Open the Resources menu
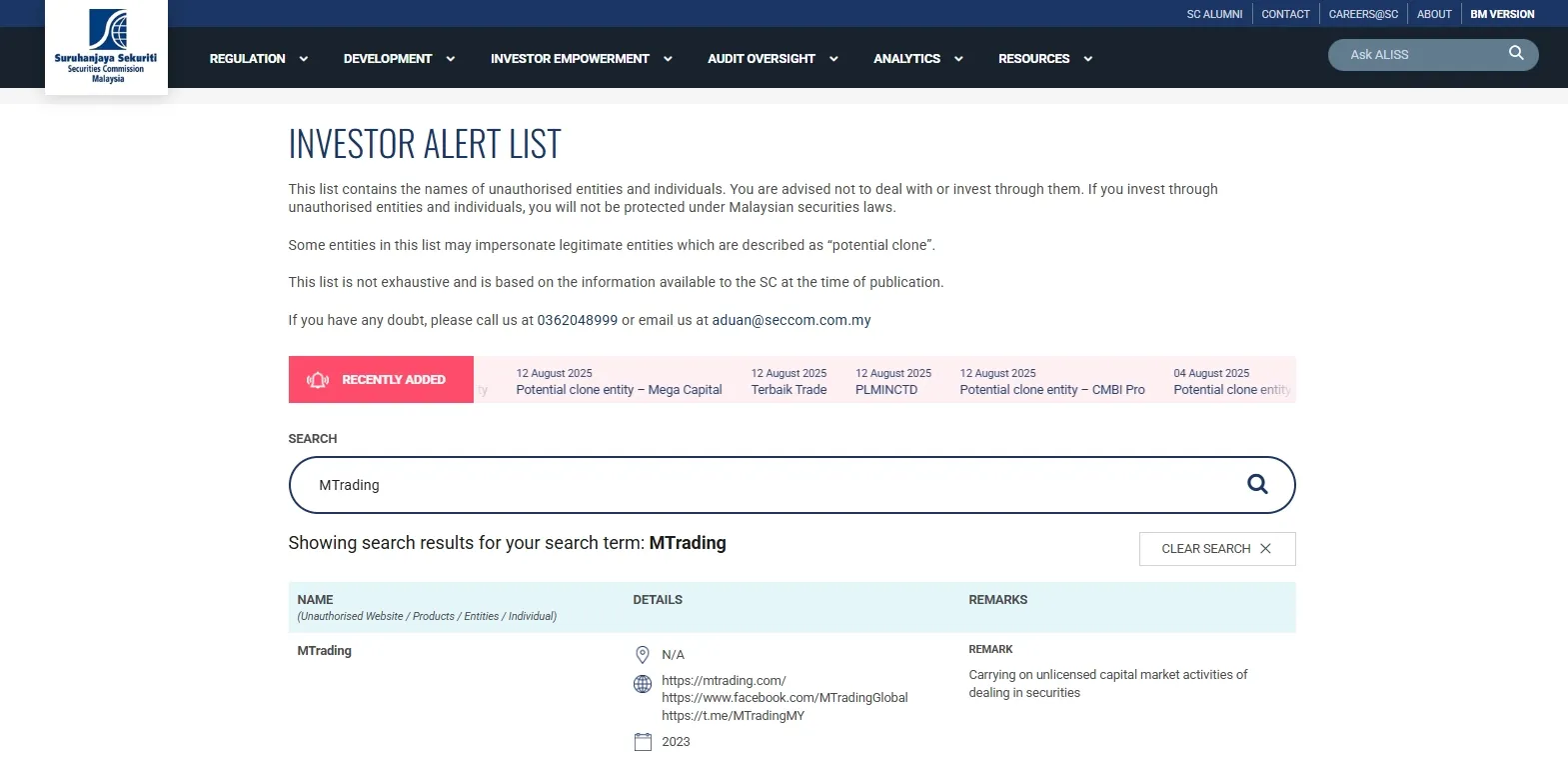Viewport: 1568px width, 765px height. click(x=1033, y=59)
